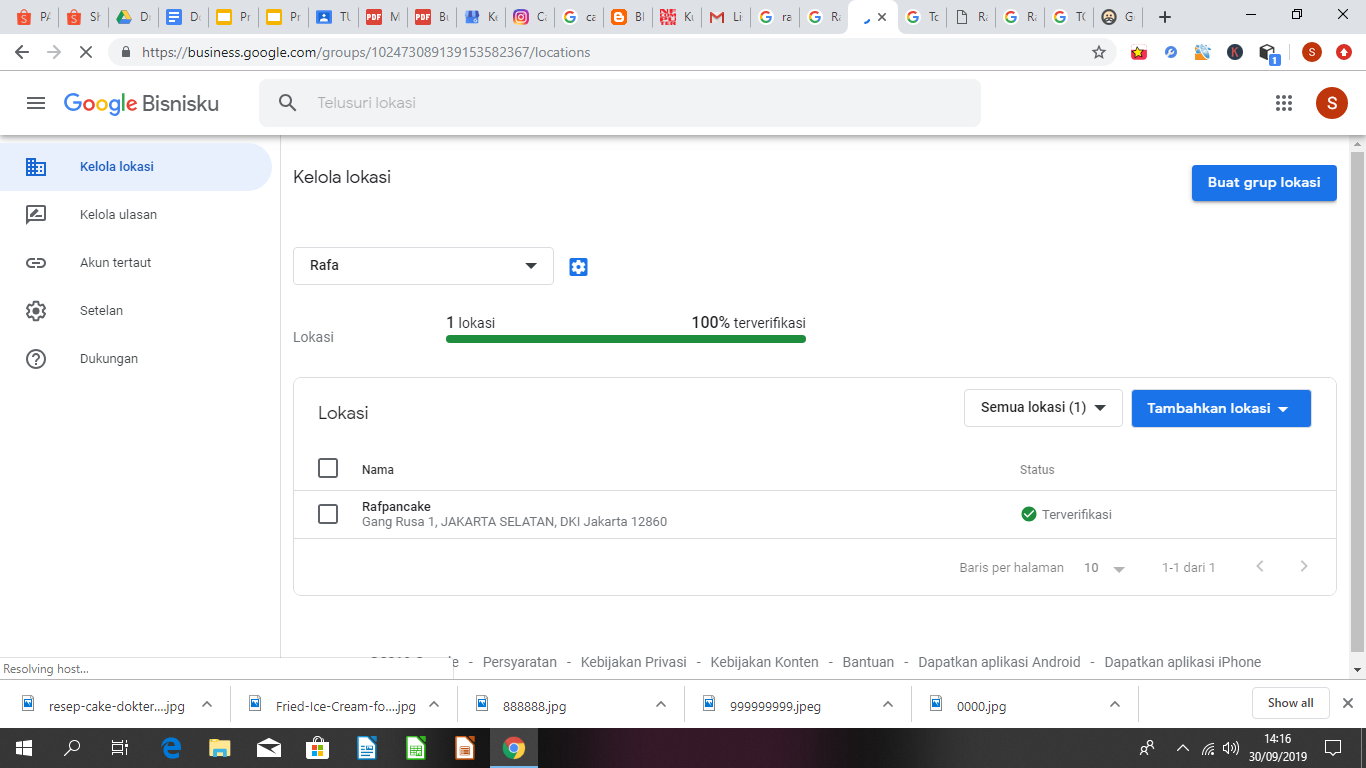
Task: Open Kebijakan Konten footer link
Action: 765,662
